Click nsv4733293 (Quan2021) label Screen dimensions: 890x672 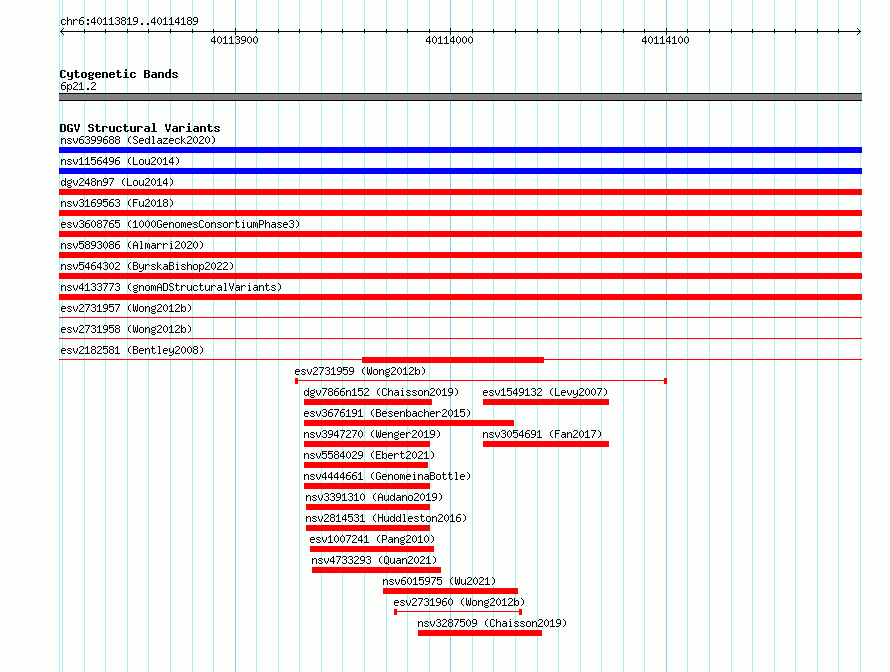(374, 560)
